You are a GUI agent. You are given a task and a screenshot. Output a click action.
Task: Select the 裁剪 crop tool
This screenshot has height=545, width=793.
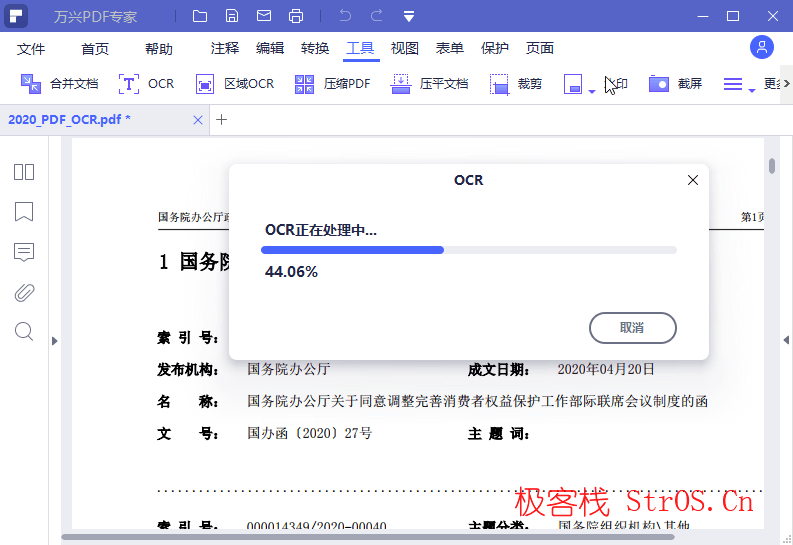pos(516,83)
